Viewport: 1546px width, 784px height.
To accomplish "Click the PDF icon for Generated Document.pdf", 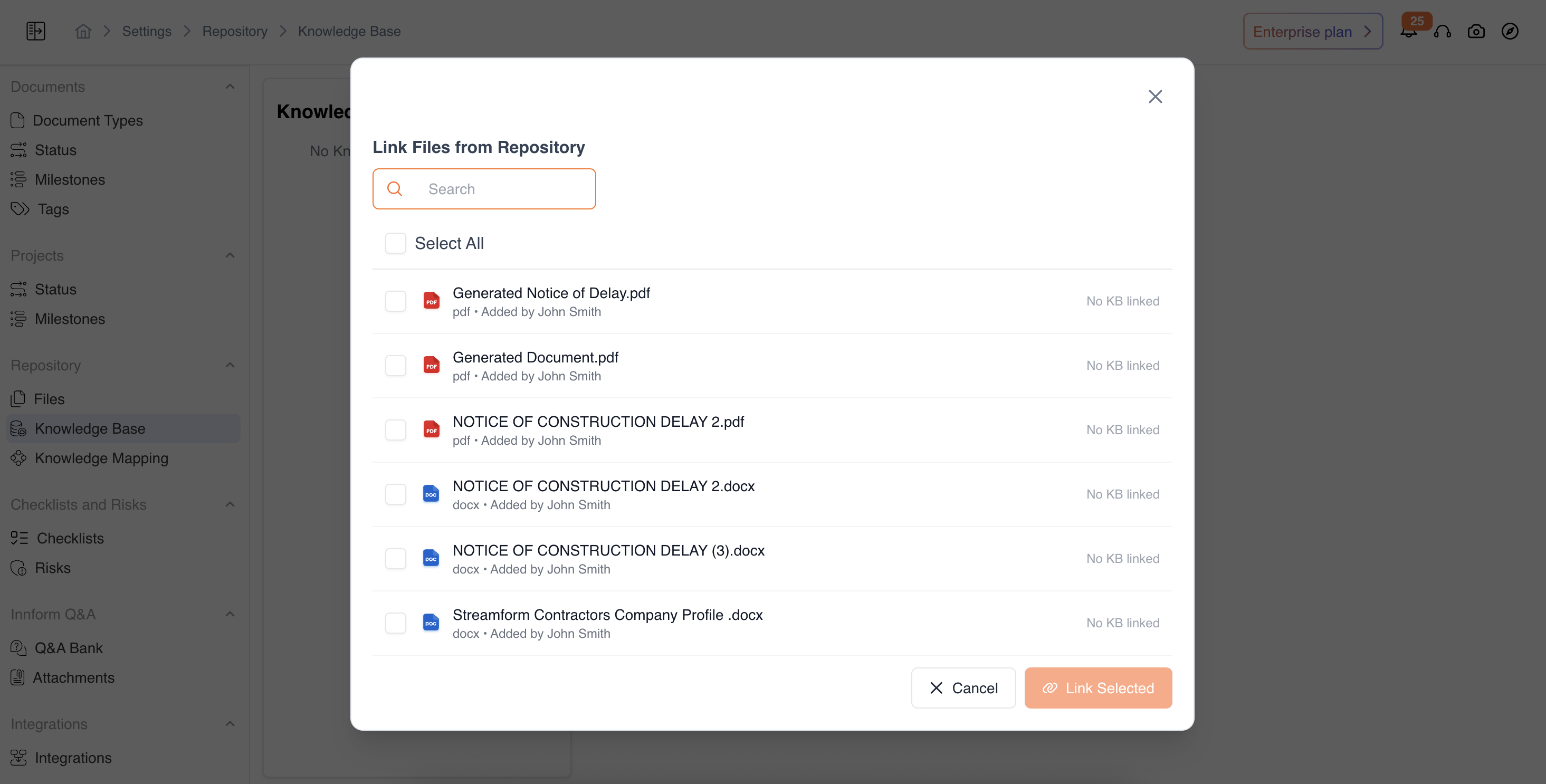I will (431, 365).
